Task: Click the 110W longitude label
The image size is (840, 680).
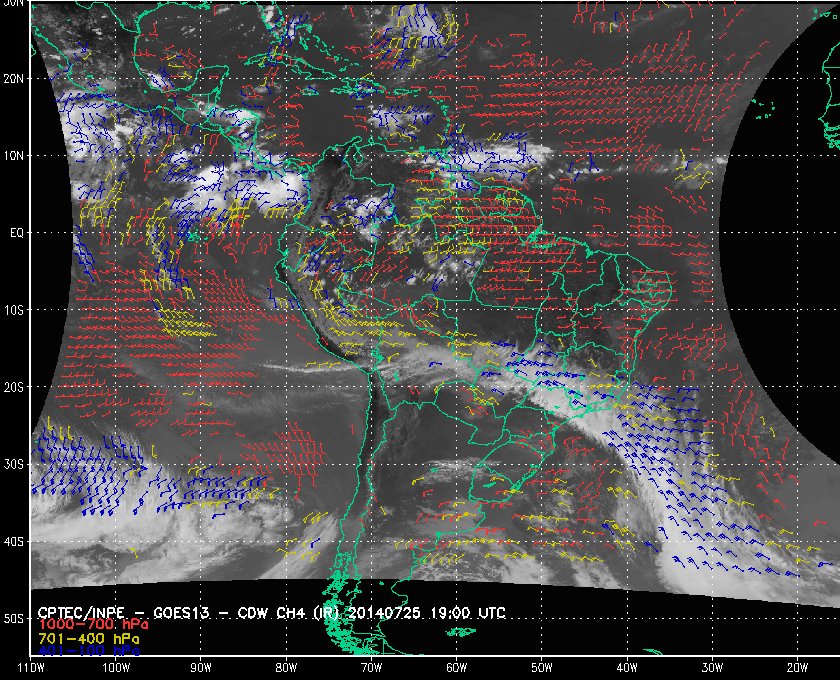Action: coord(31,668)
